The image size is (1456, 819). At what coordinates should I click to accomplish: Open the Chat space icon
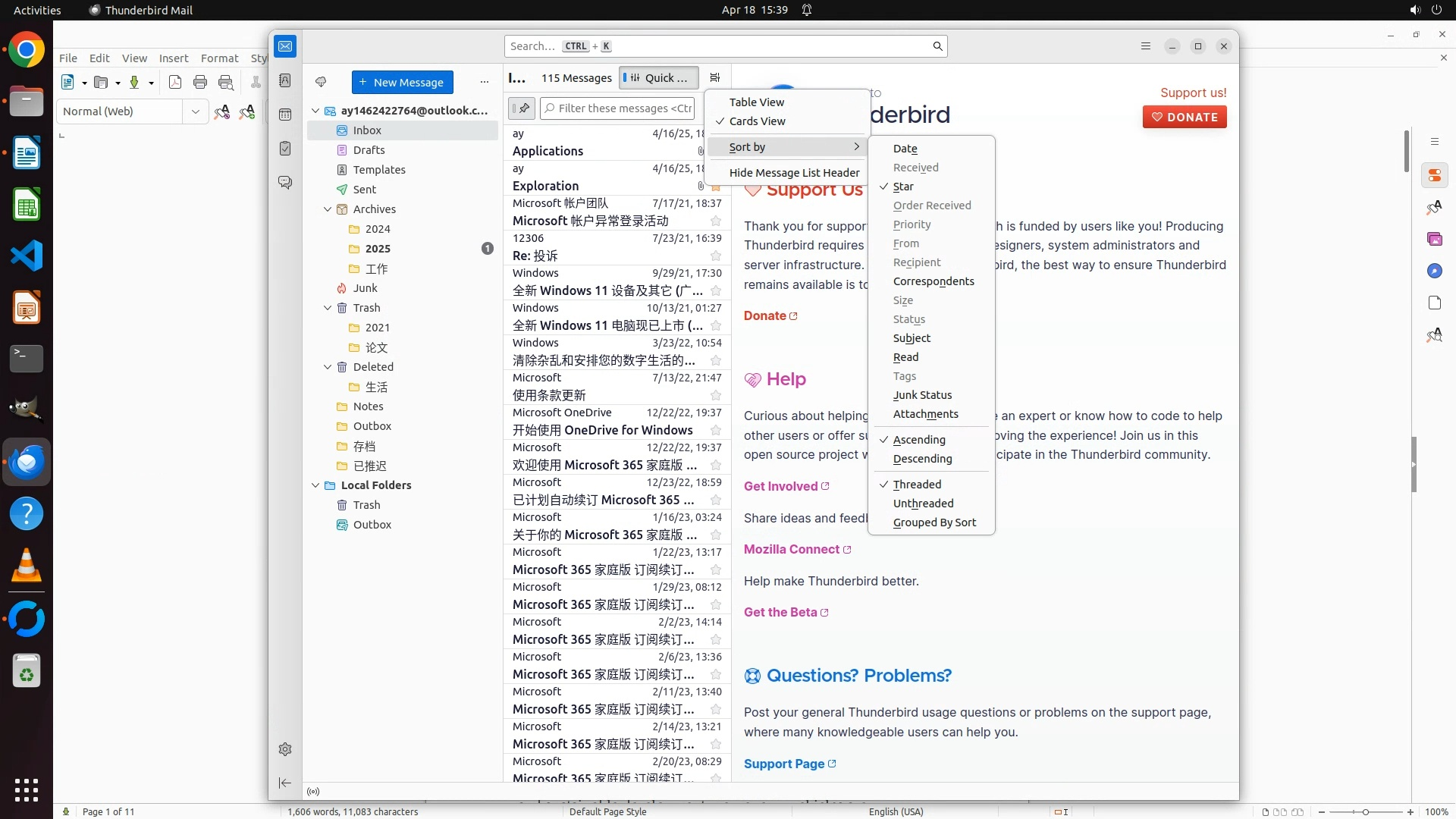(285, 183)
